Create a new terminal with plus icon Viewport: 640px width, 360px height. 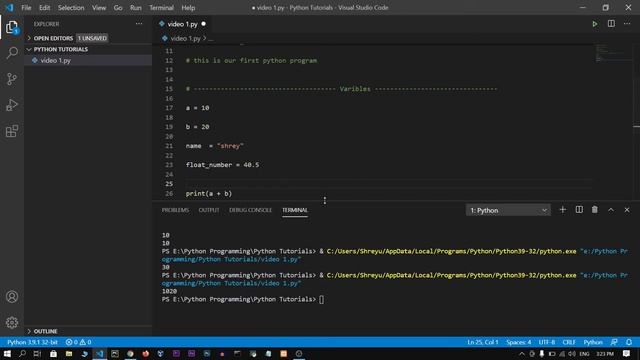562,210
